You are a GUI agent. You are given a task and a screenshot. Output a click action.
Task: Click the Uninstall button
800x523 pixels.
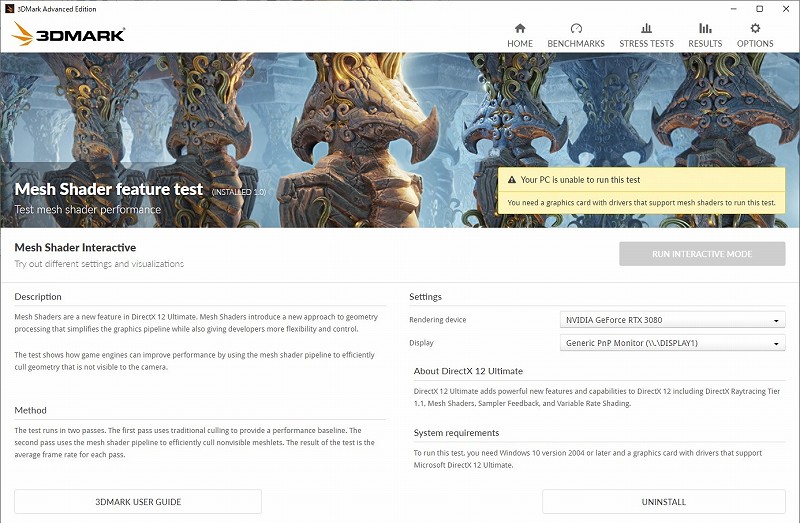(x=663, y=502)
